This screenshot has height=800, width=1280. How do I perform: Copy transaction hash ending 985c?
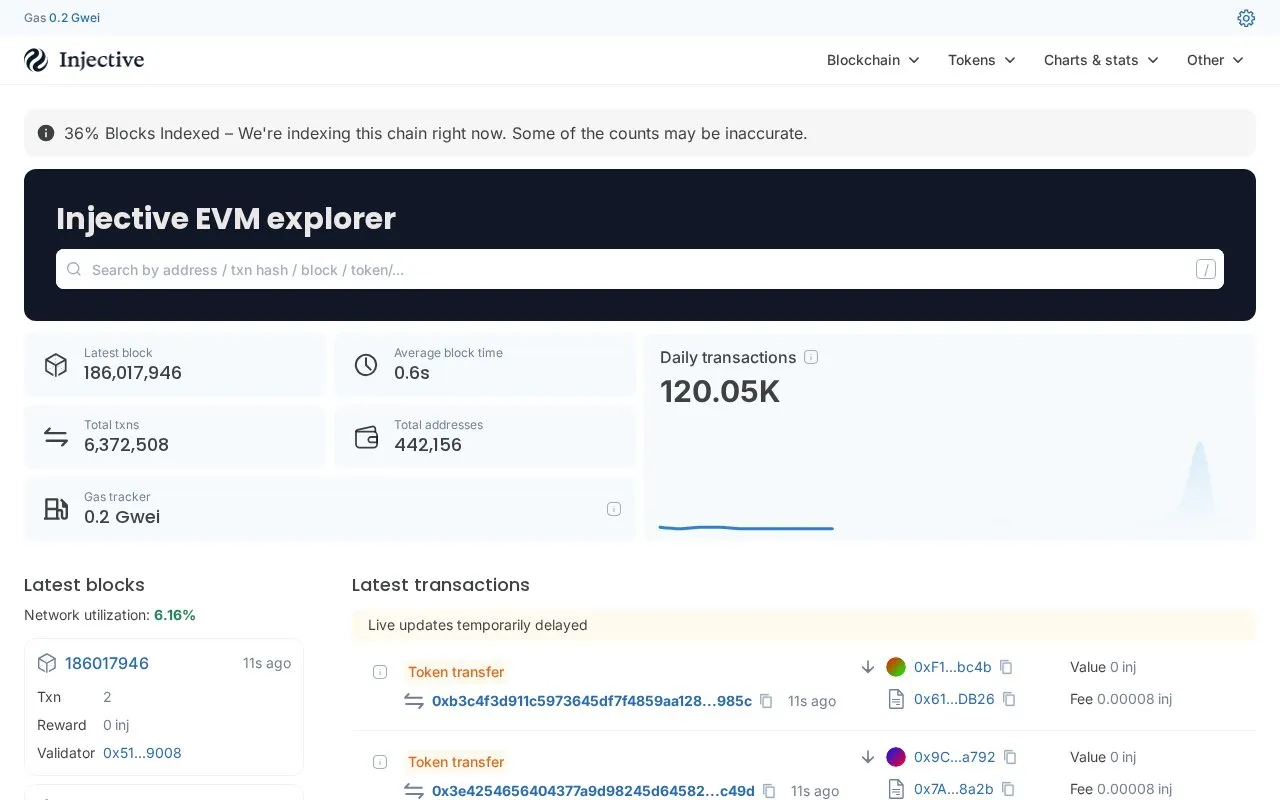[x=766, y=701]
